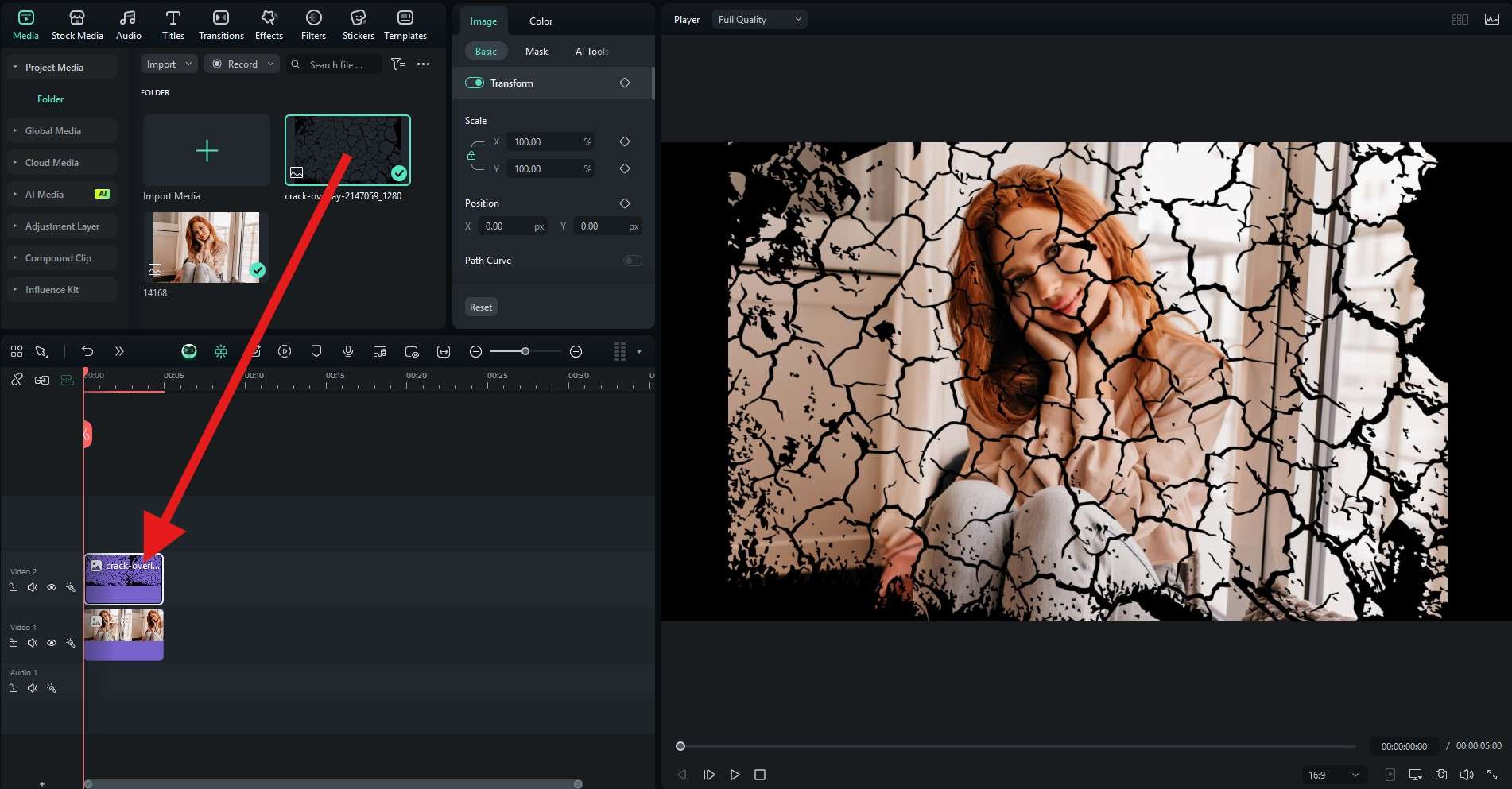This screenshot has height=789, width=1512.
Task: Click the Import Media tile
Action: (x=207, y=150)
